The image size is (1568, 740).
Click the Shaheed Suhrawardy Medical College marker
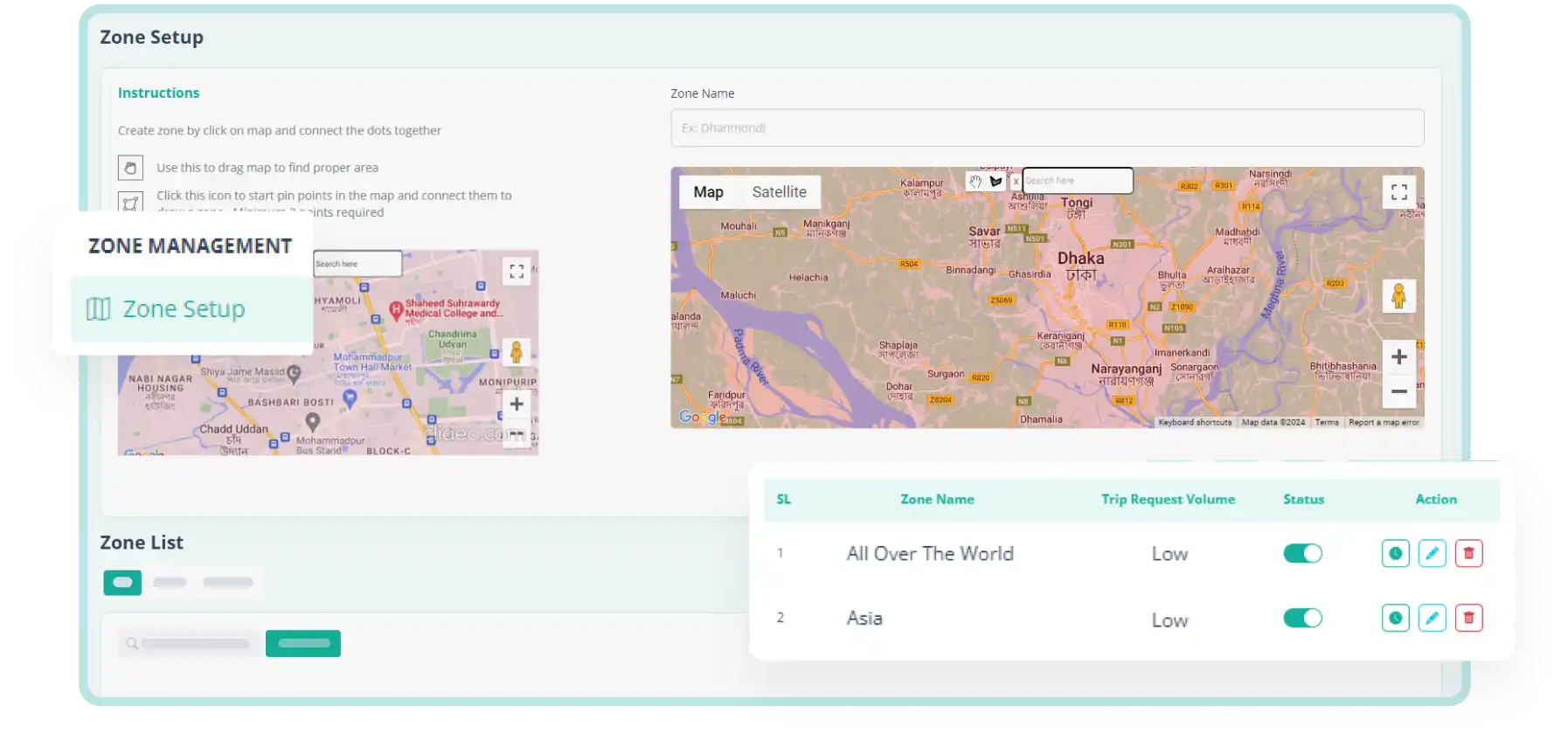tap(396, 309)
